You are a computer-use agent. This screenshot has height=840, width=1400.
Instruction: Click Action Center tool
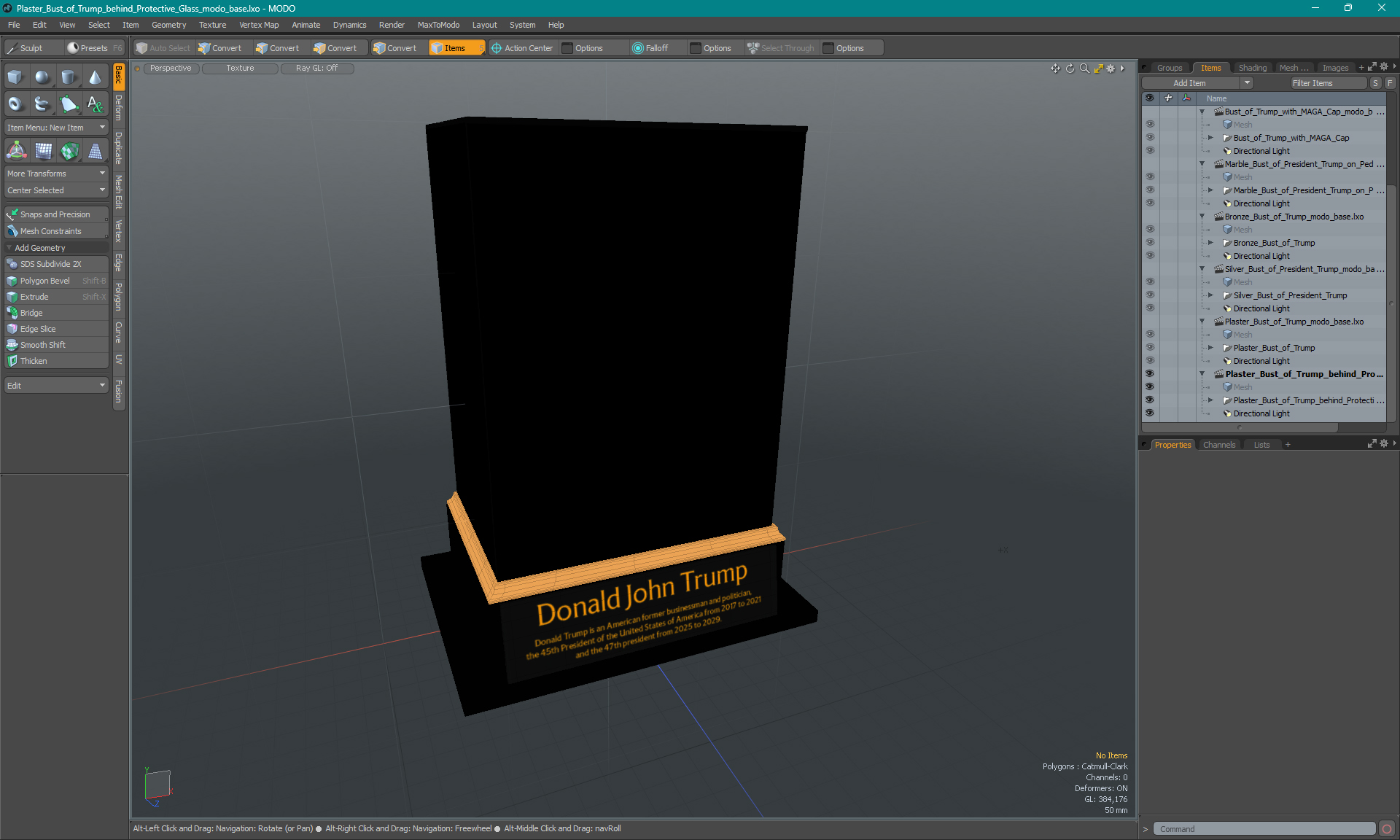click(x=522, y=48)
